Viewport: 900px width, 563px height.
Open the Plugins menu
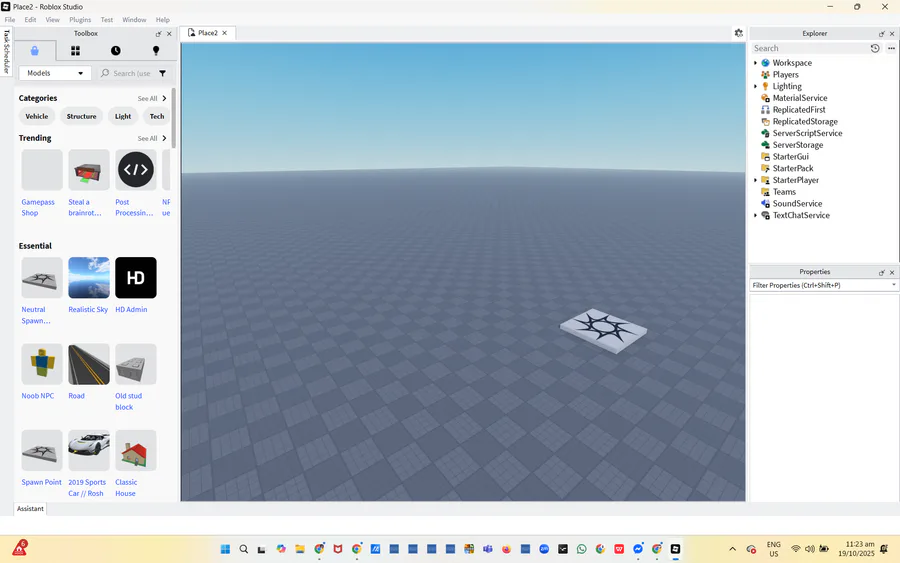point(80,20)
